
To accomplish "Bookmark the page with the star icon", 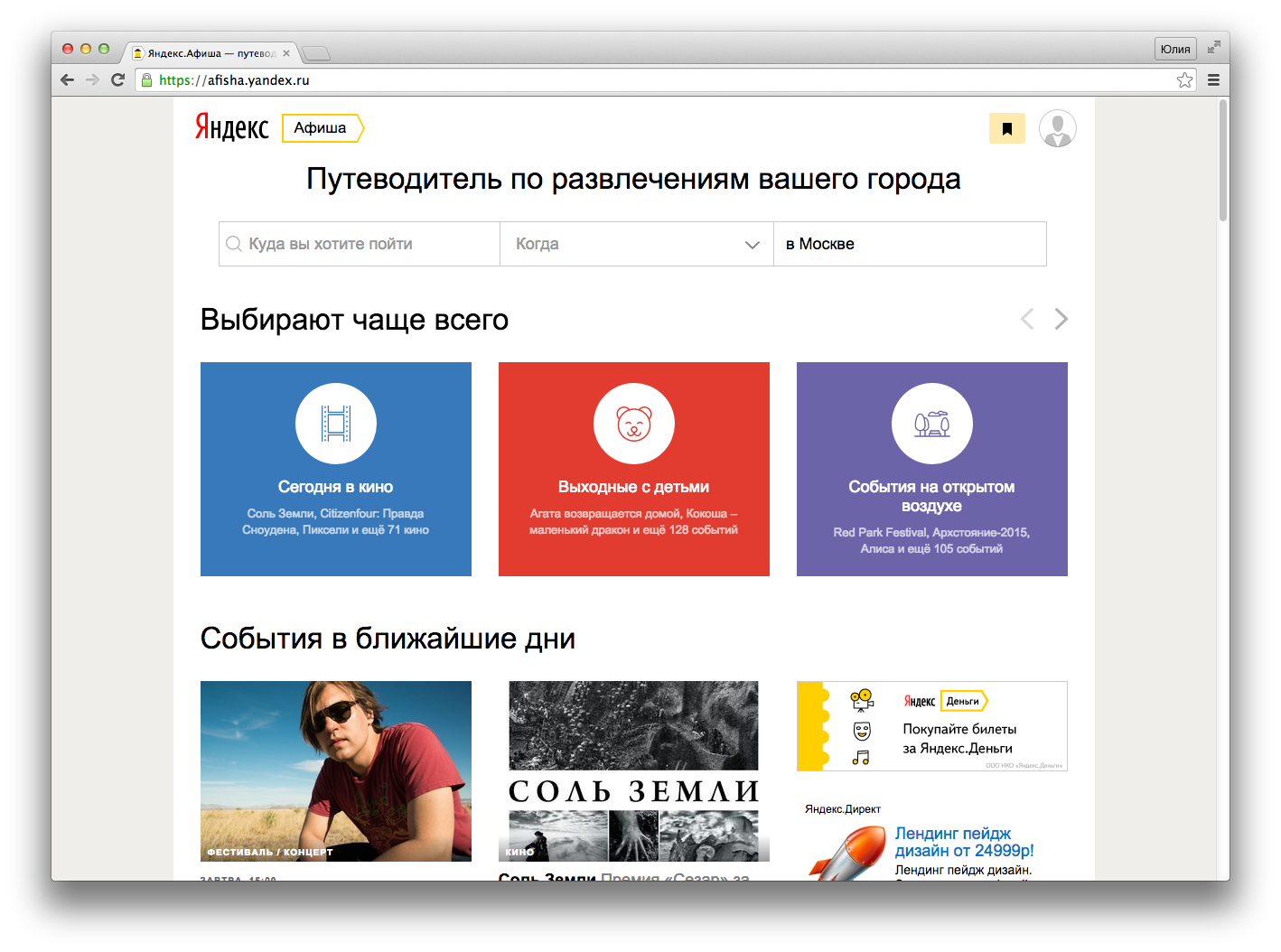I will tap(1184, 80).
